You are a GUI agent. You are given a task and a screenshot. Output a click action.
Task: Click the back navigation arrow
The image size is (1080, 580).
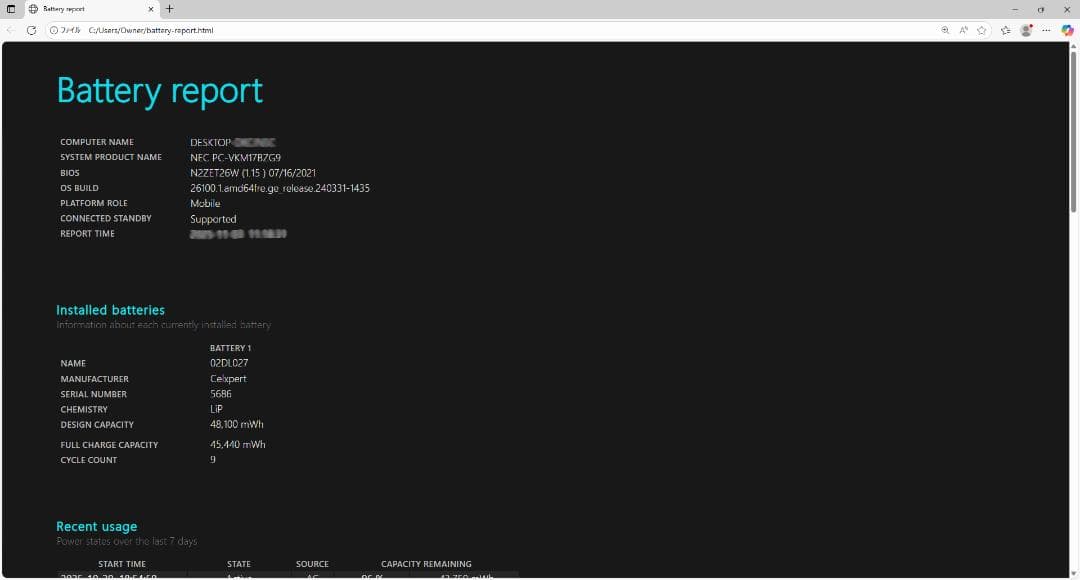(x=10, y=30)
